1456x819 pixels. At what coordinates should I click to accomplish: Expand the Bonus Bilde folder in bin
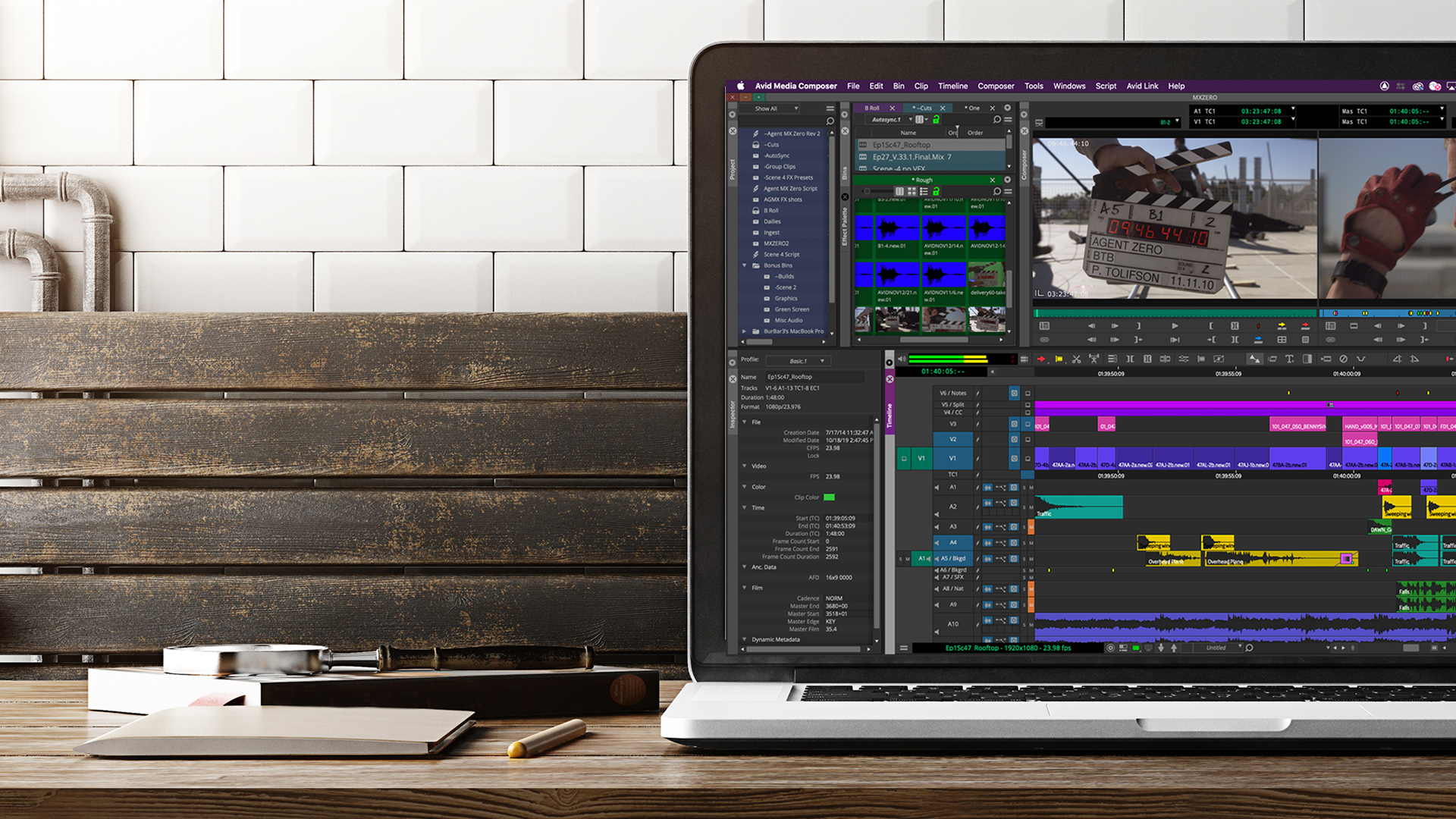tap(745, 265)
